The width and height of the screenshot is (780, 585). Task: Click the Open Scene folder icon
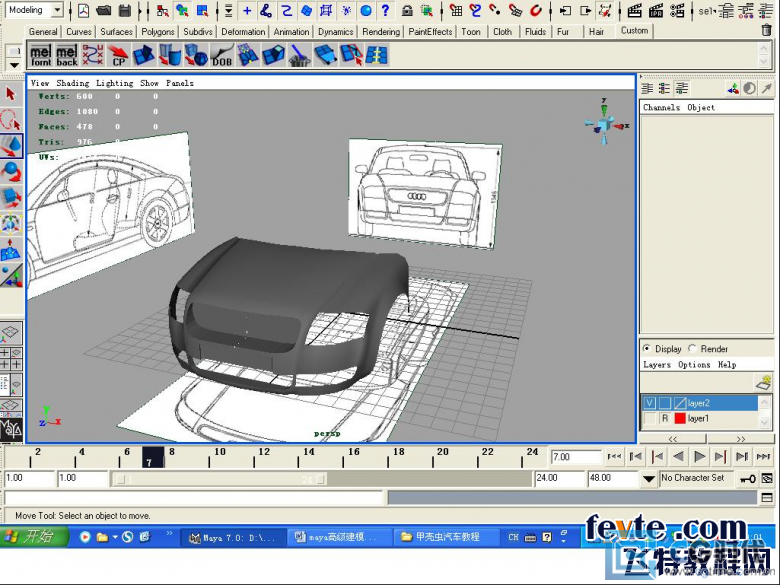[103, 10]
